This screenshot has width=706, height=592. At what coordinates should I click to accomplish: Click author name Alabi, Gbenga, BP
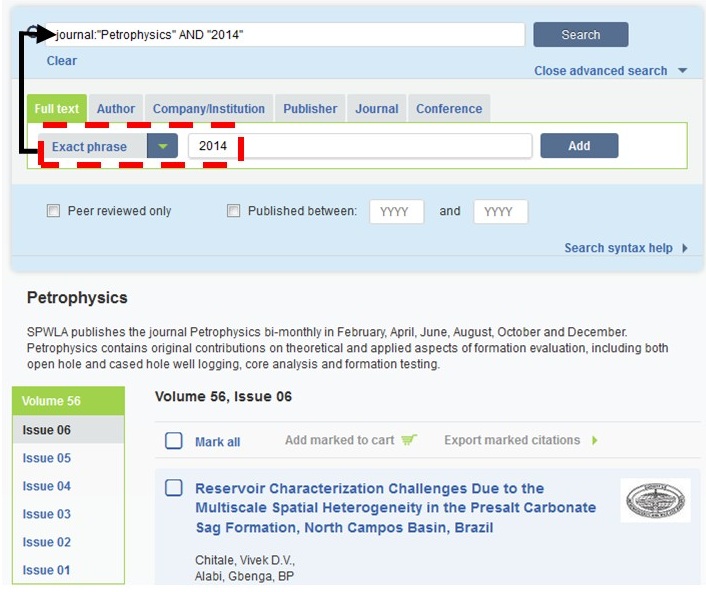(244, 576)
